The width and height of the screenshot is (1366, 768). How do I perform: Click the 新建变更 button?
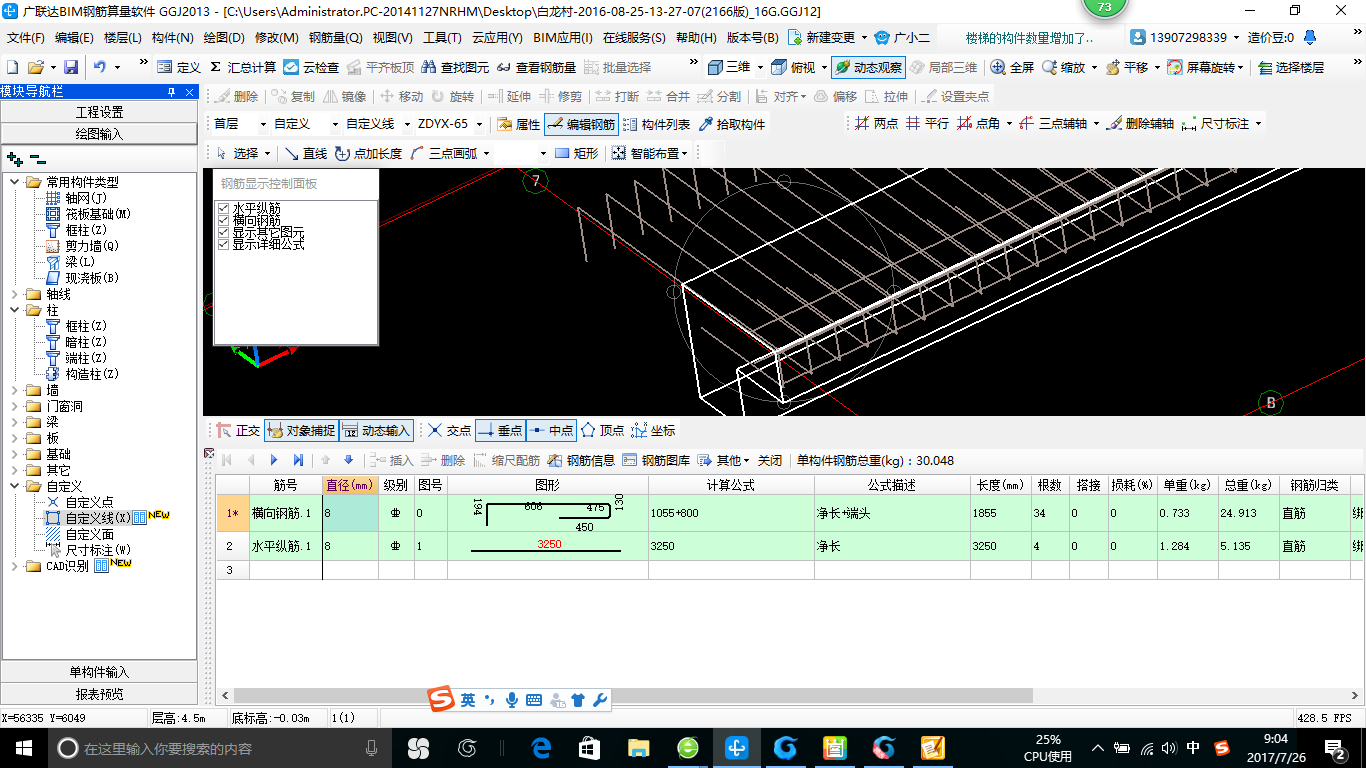[x=823, y=38]
